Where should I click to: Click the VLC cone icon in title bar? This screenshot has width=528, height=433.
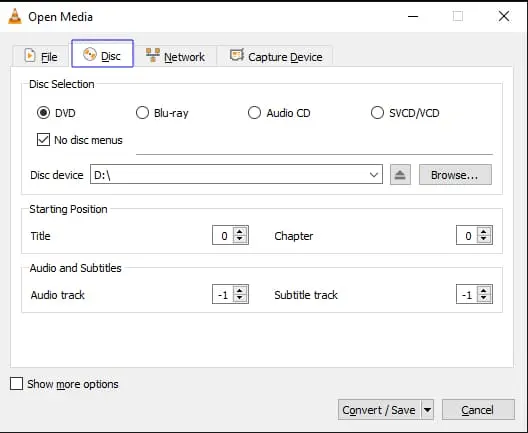[15, 16]
